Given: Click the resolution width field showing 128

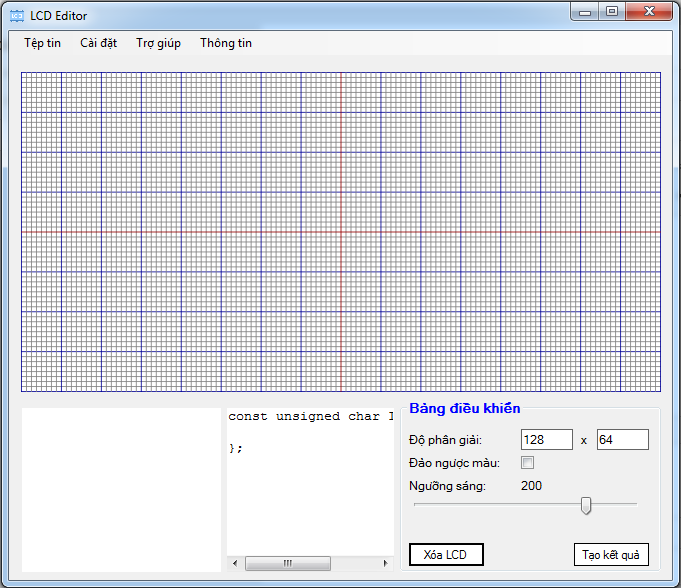Looking at the screenshot, I should tap(546, 439).
